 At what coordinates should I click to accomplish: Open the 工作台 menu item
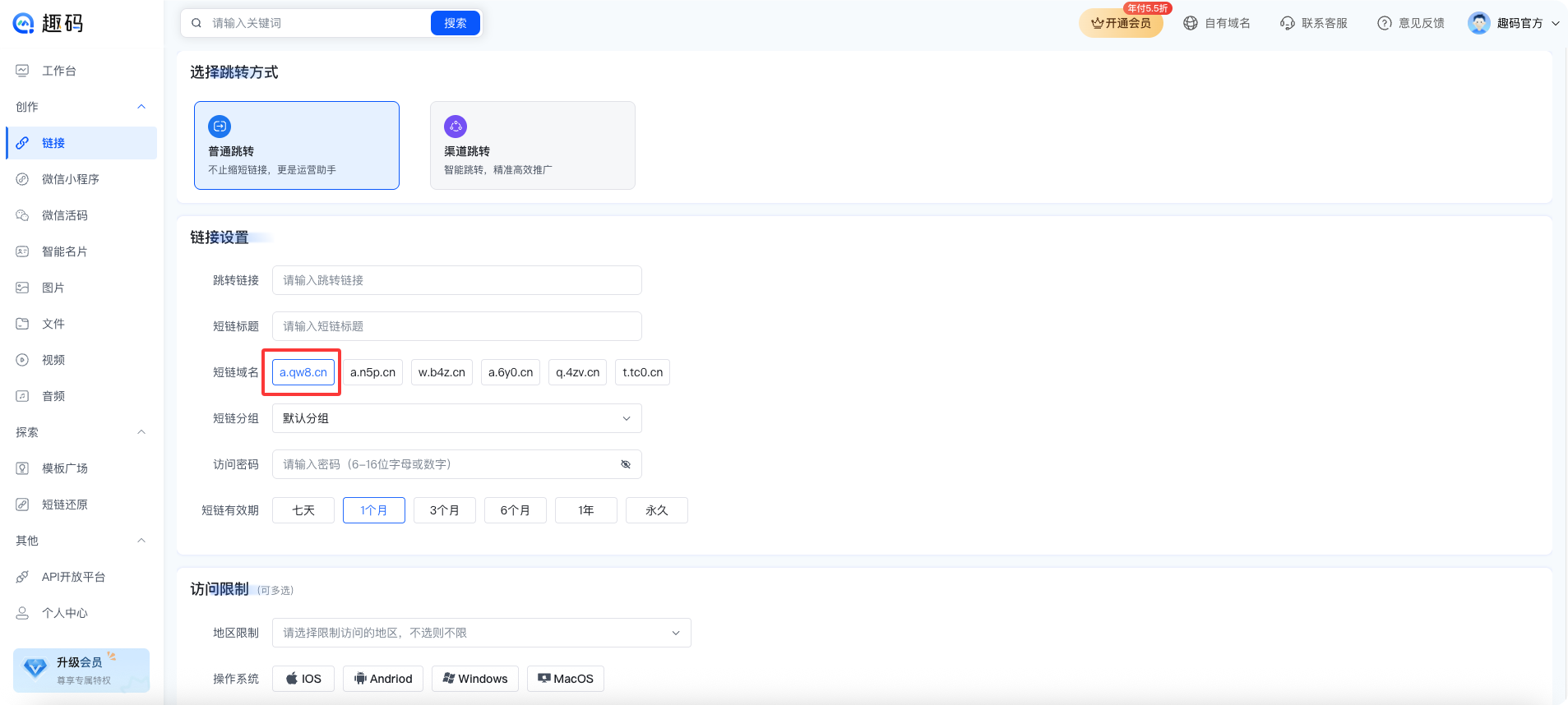pyautogui.click(x=58, y=71)
